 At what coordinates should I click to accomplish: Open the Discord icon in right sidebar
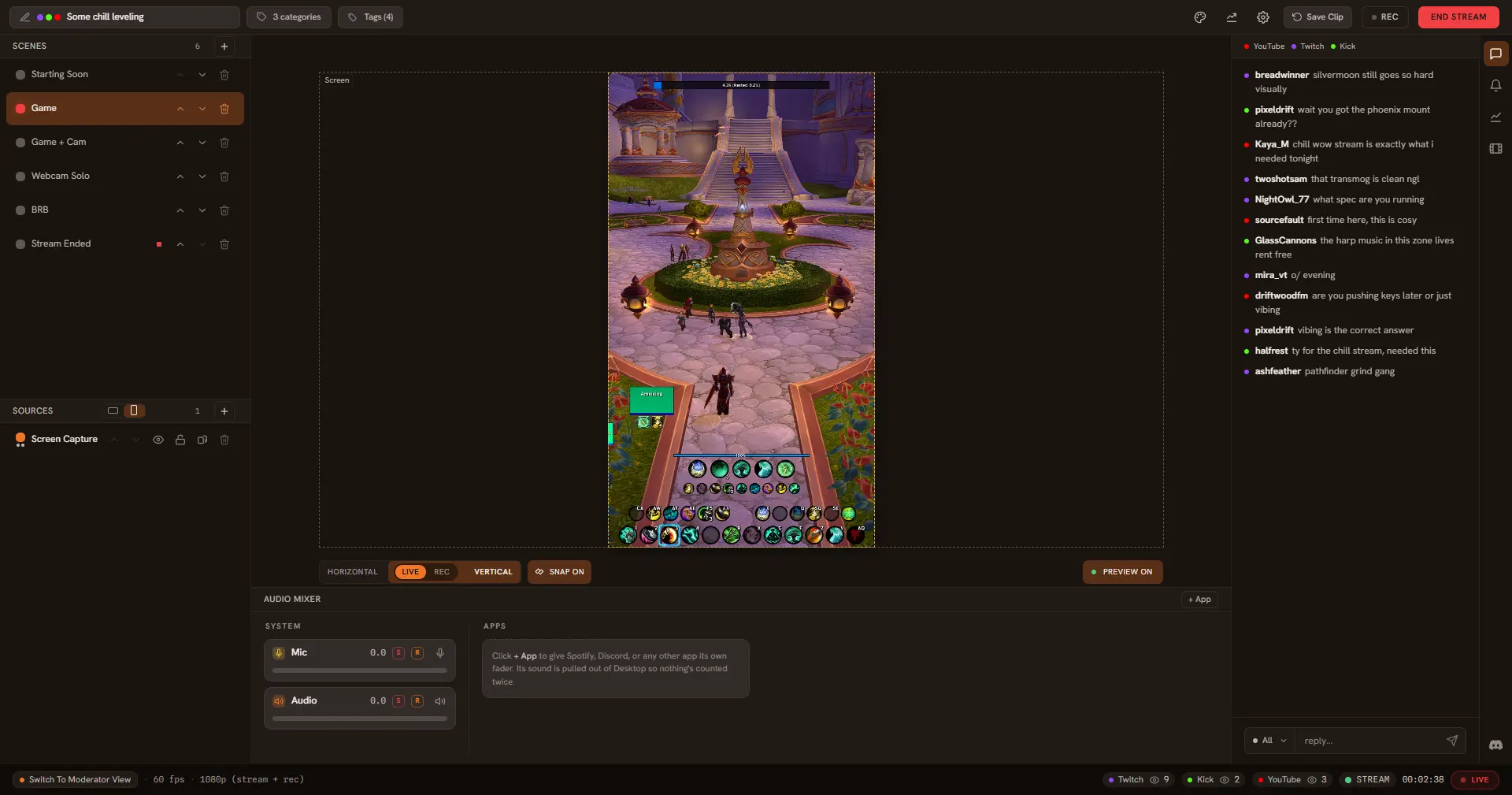1496,745
